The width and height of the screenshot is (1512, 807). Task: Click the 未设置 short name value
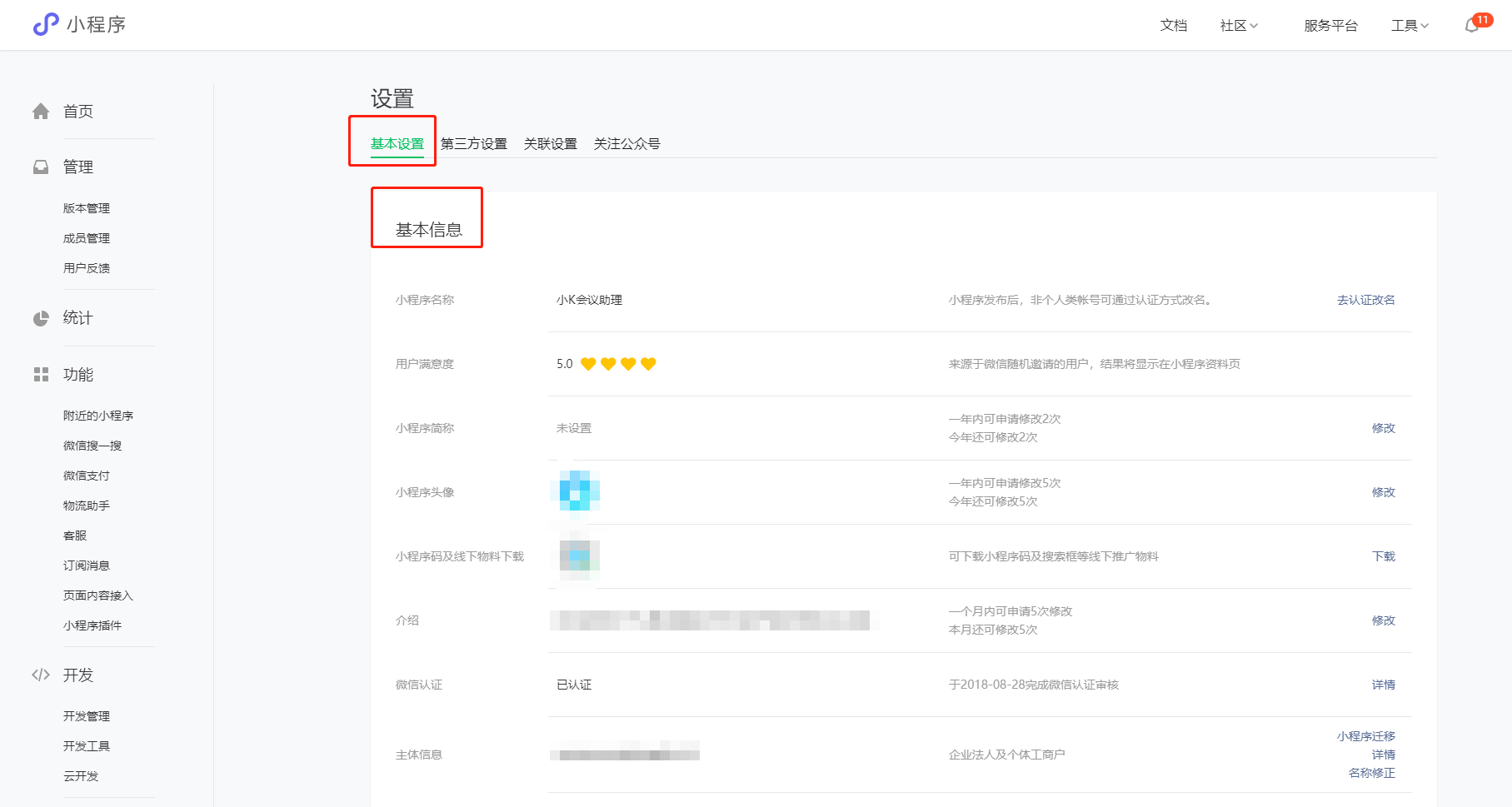574,428
